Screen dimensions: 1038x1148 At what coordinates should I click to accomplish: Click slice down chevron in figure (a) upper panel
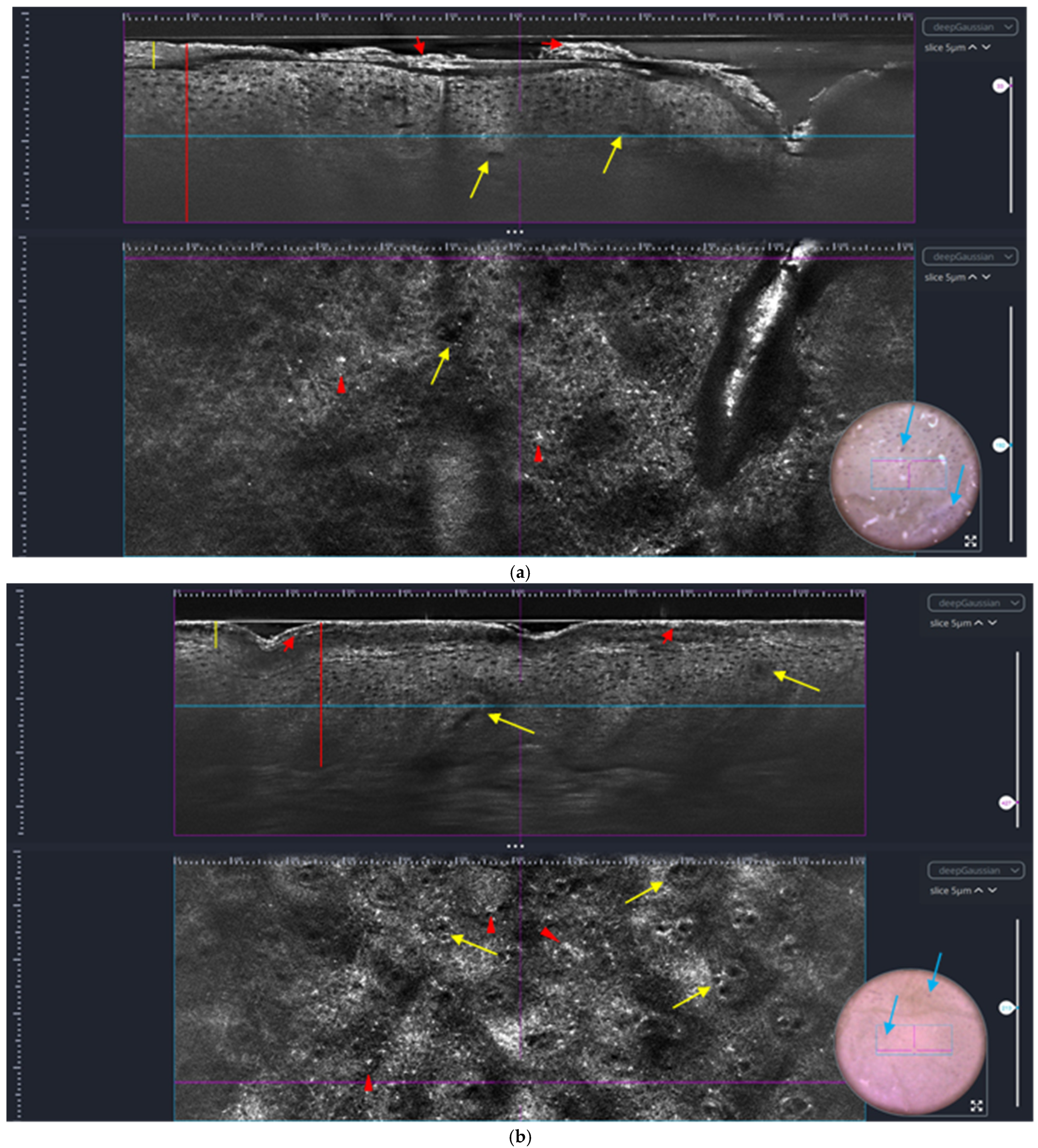(987, 47)
